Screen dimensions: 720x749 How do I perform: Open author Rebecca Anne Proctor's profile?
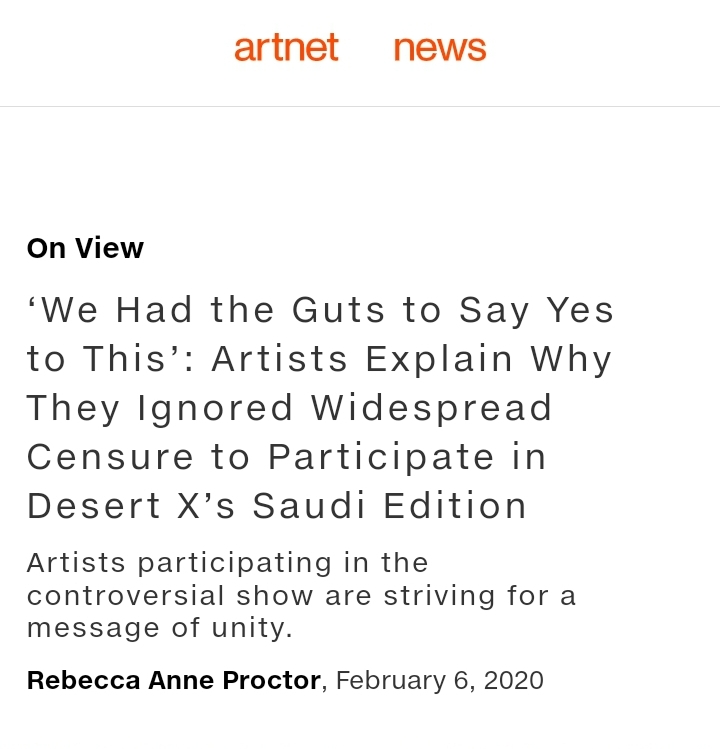pos(173,681)
